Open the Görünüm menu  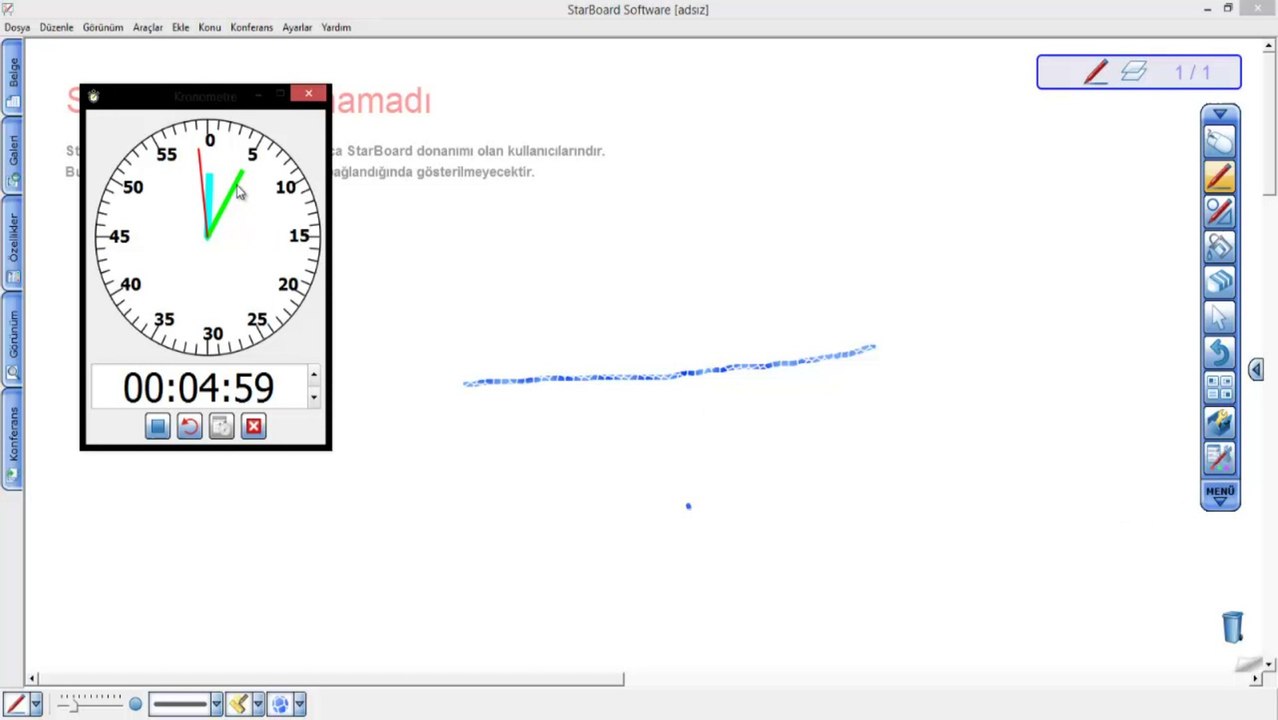(x=103, y=27)
